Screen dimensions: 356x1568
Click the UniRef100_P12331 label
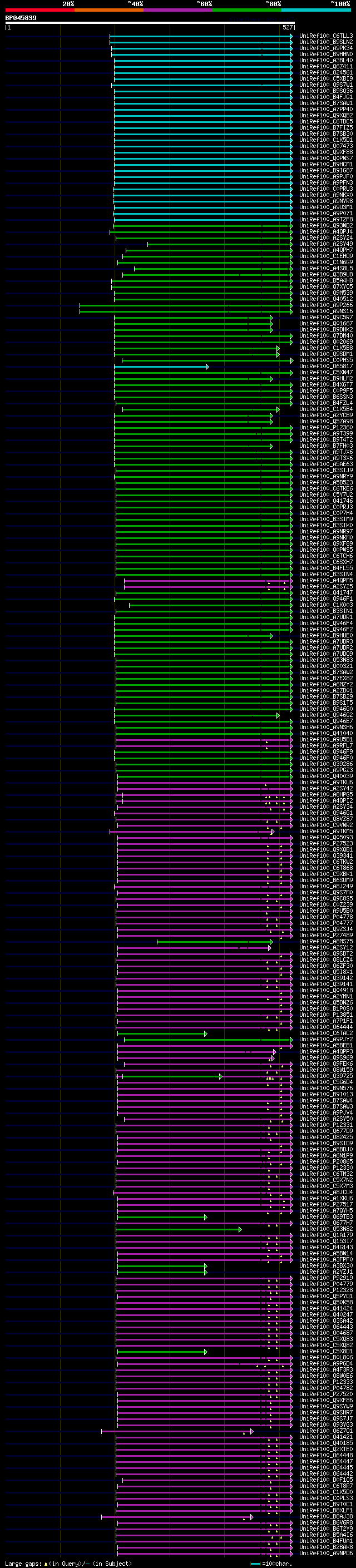pos(326,1125)
